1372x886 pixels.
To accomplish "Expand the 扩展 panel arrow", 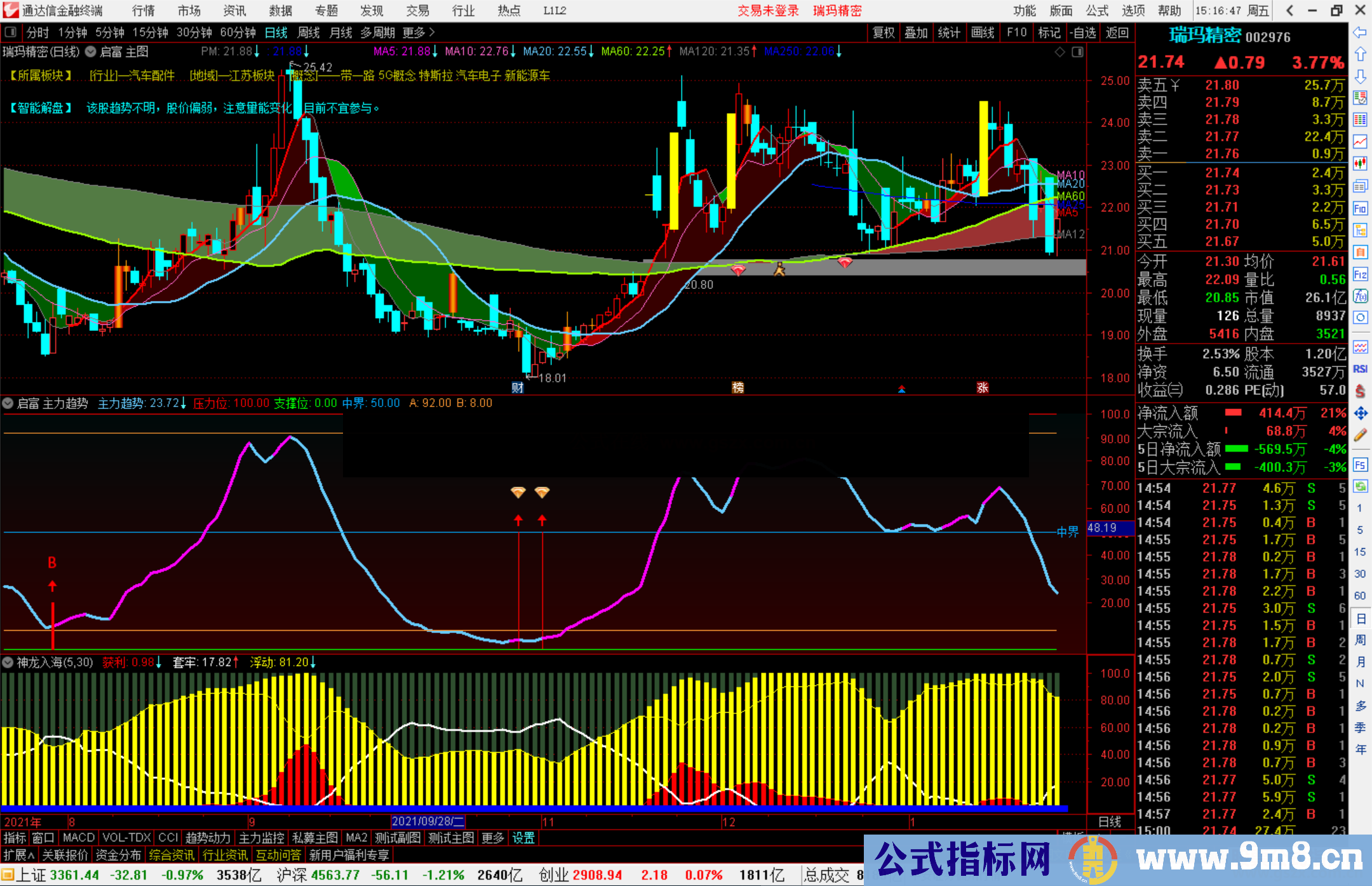I will tap(19, 855).
